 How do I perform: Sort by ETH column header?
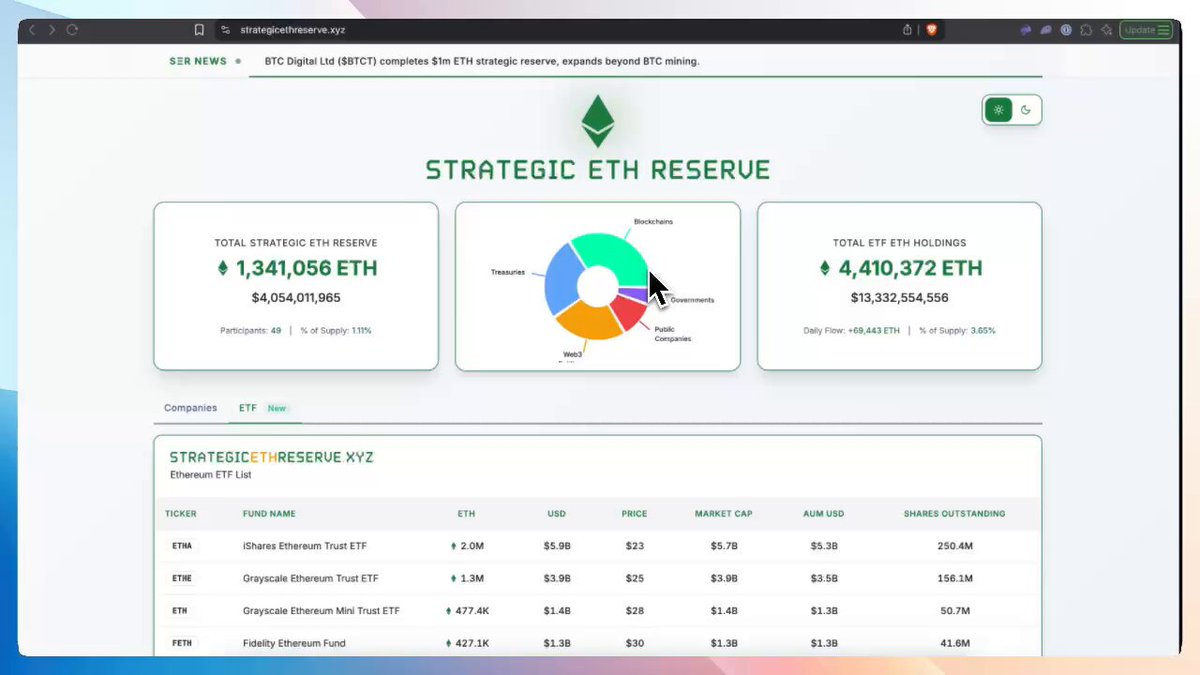466,514
